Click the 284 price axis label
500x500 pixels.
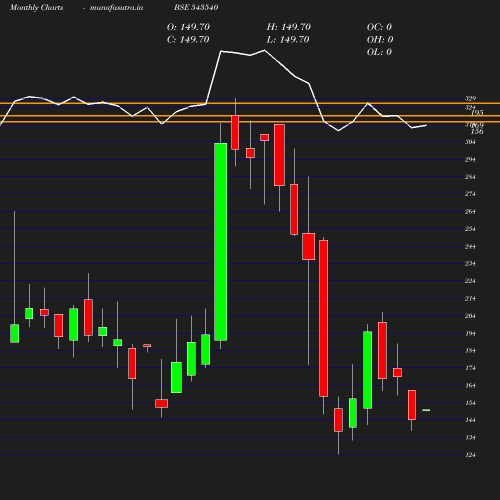tap(470, 177)
